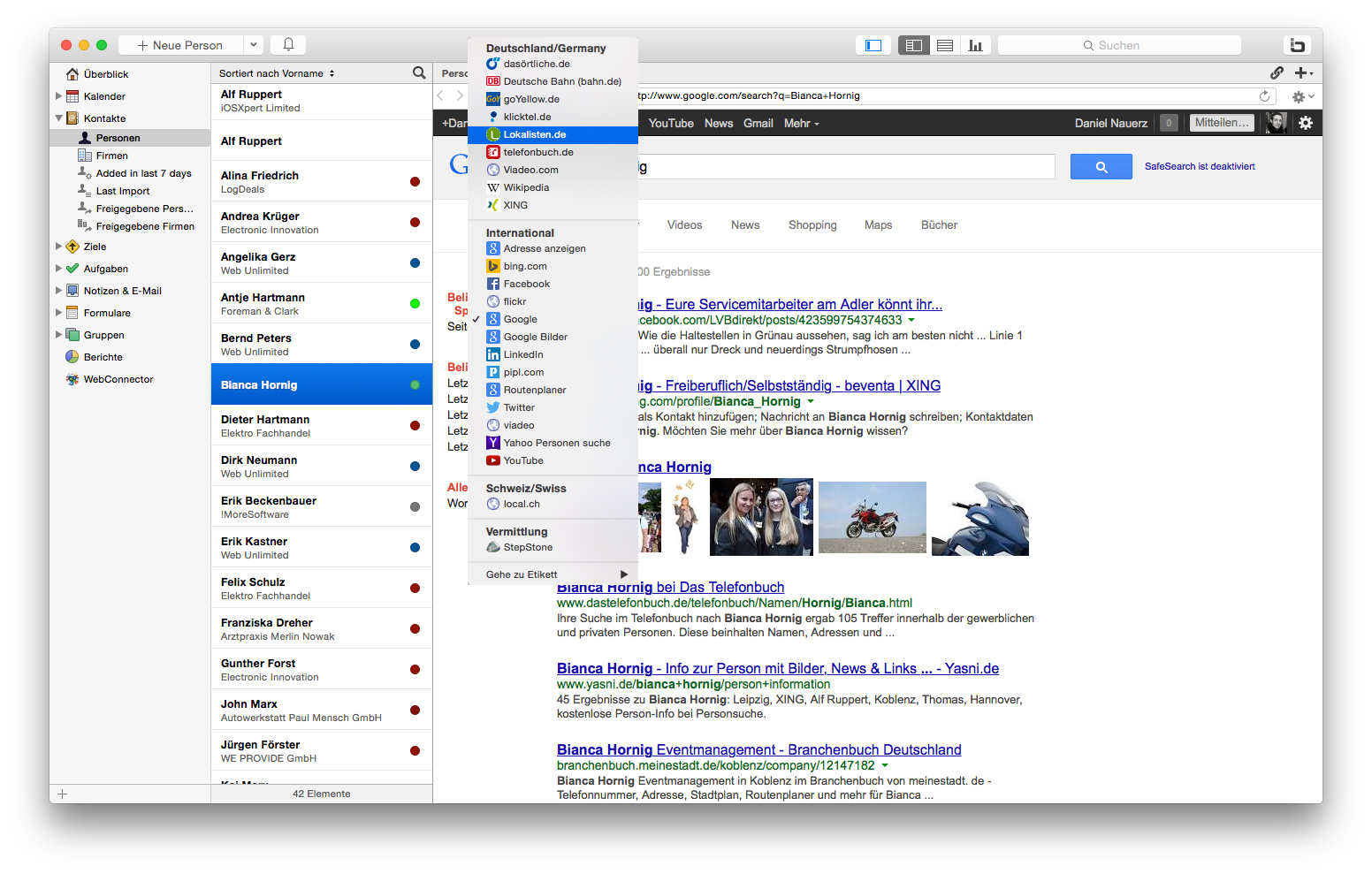Choose Deutsche Bahn (bahn.de) entry

tap(553, 81)
